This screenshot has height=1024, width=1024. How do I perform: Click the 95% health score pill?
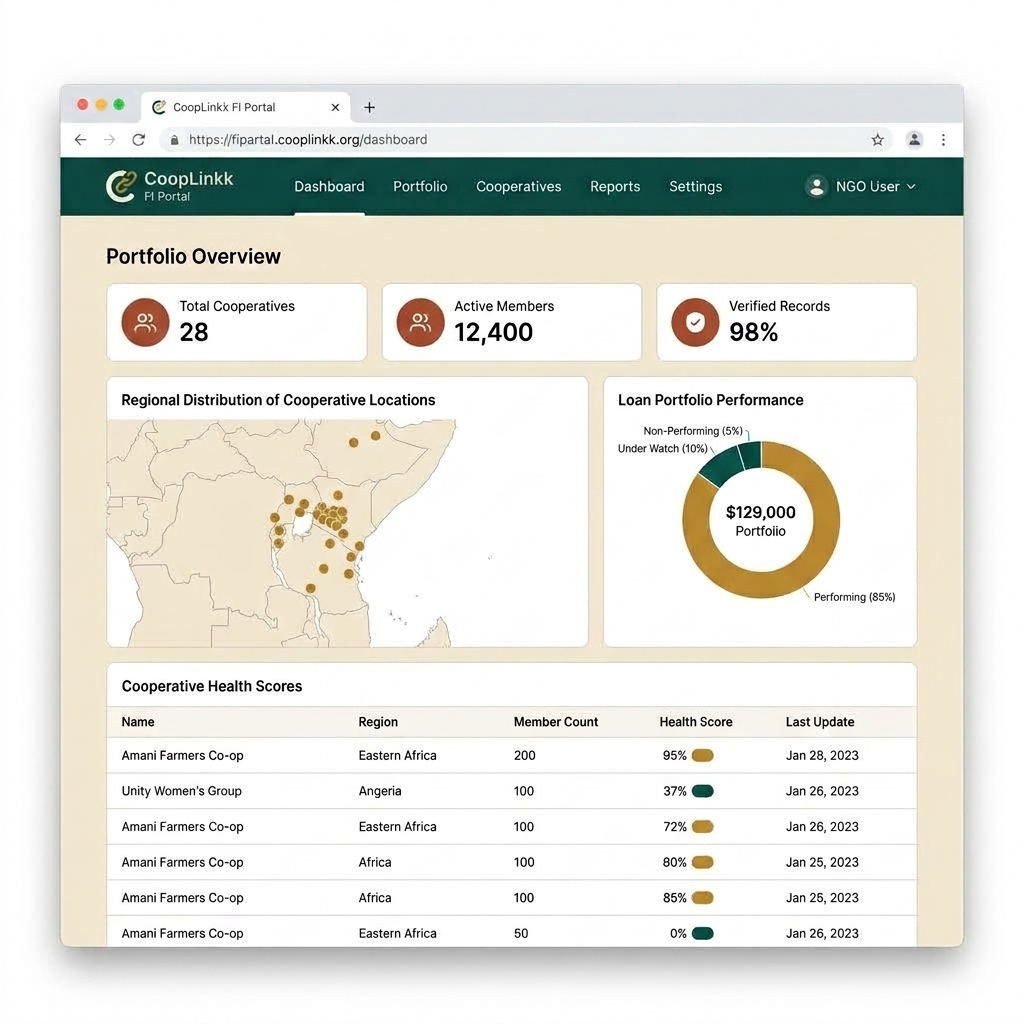703,756
